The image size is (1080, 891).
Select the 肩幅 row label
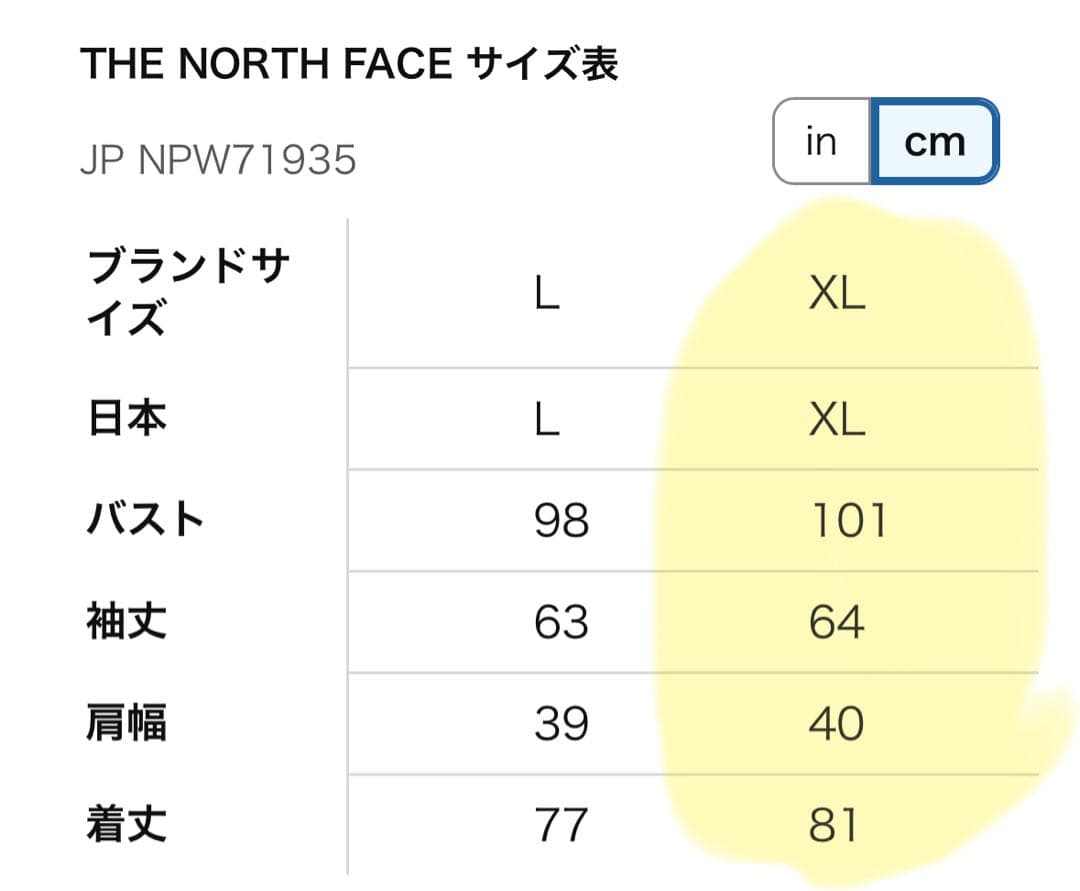click(124, 724)
